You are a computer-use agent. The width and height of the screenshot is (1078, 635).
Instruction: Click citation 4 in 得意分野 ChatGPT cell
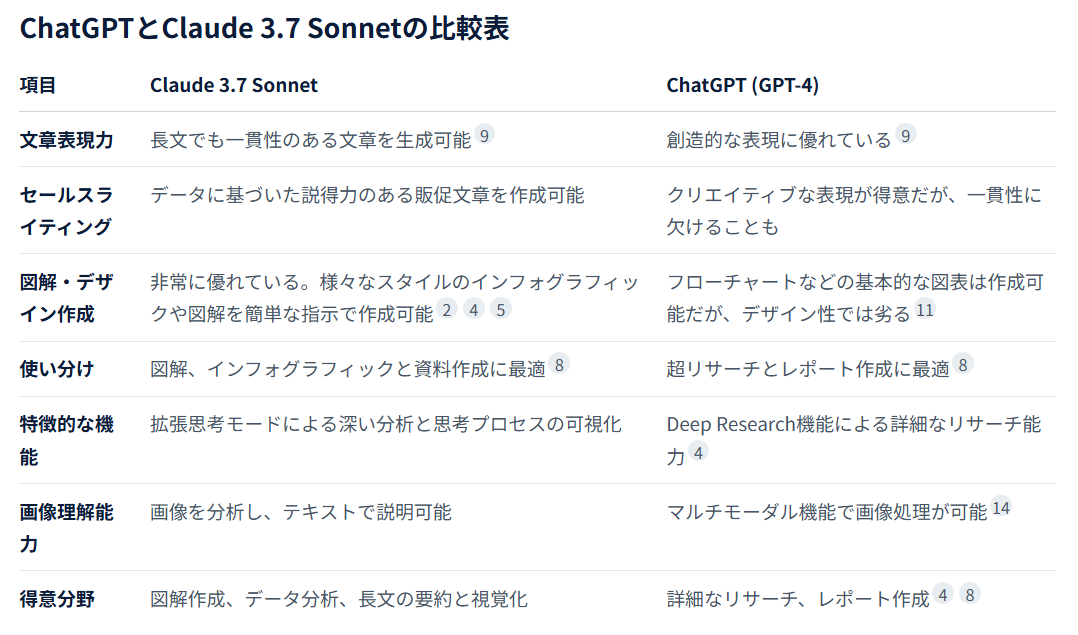[943, 594]
